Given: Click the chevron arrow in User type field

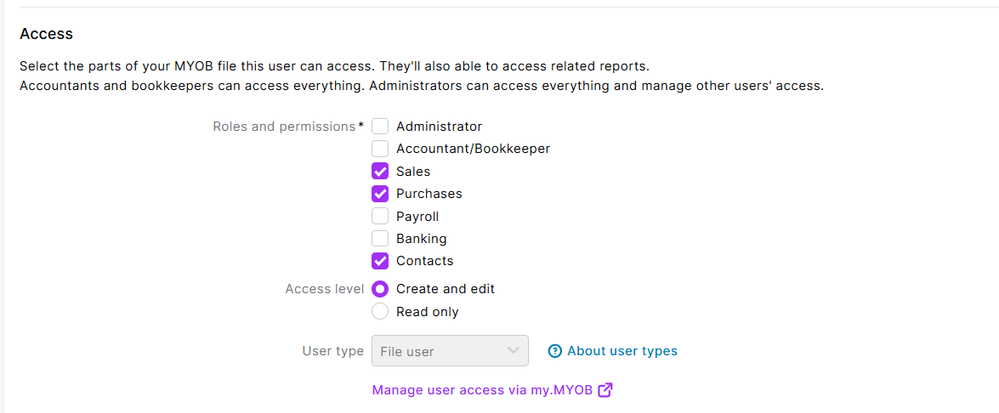Looking at the screenshot, I should pos(514,351).
